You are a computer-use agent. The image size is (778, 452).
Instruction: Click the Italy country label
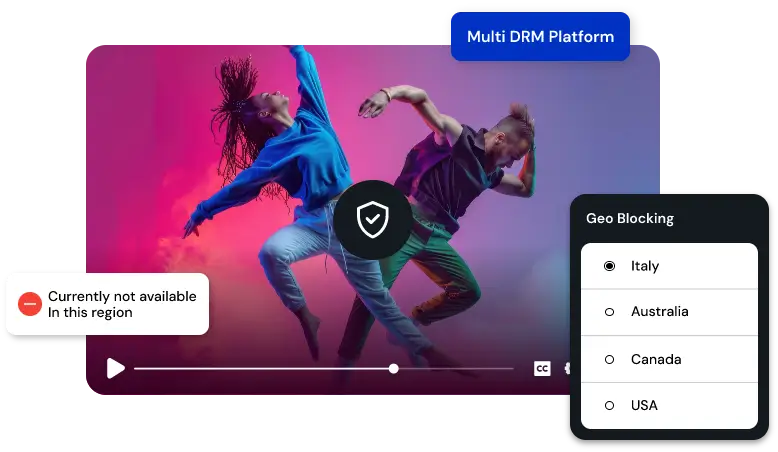tap(645, 266)
